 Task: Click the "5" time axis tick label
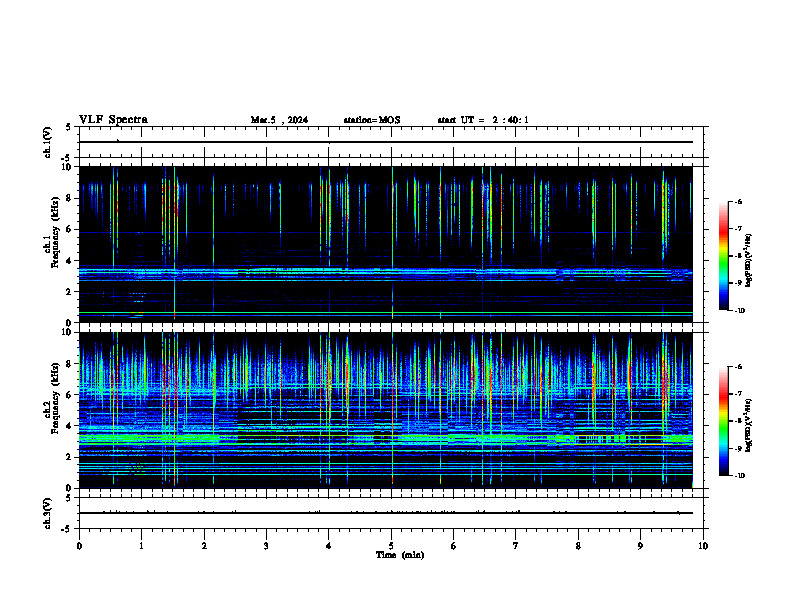pos(391,546)
